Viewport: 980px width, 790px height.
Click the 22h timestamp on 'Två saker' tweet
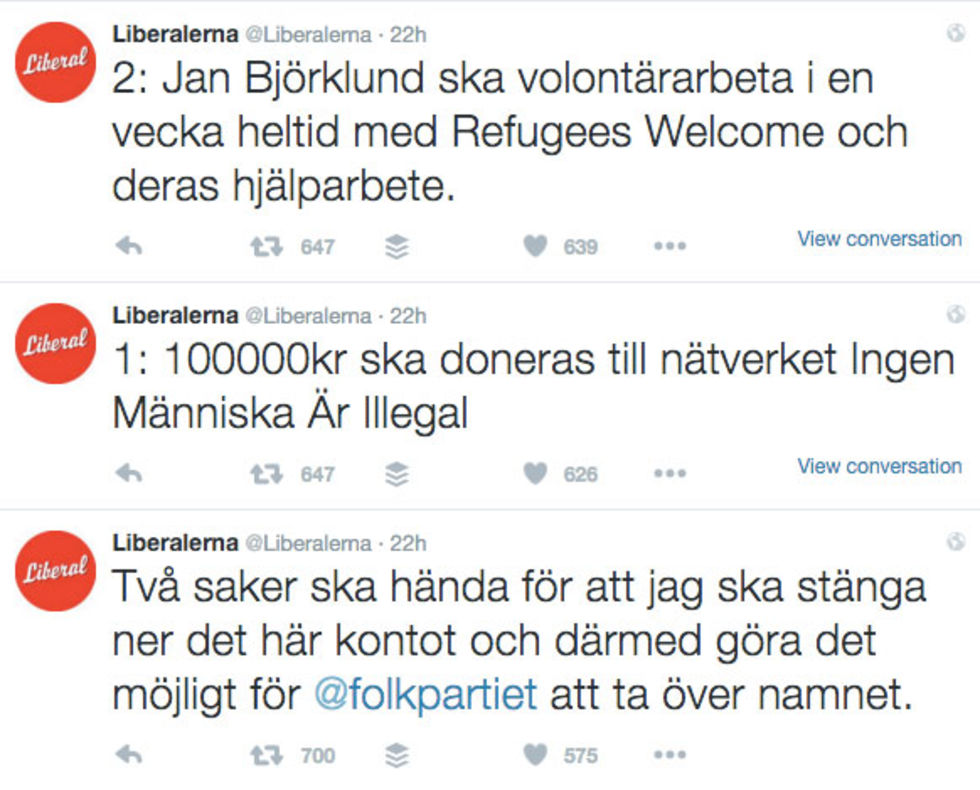click(408, 543)
